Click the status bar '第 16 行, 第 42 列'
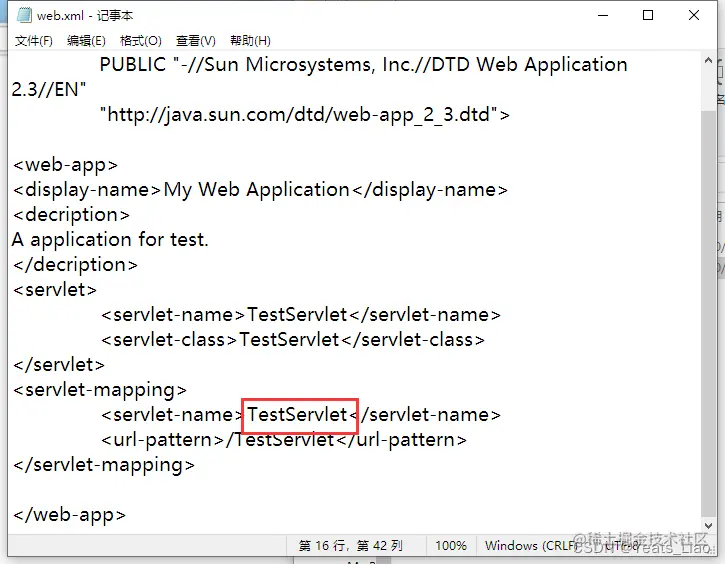Screen dimensions: 725x564 tap(350, 546)
